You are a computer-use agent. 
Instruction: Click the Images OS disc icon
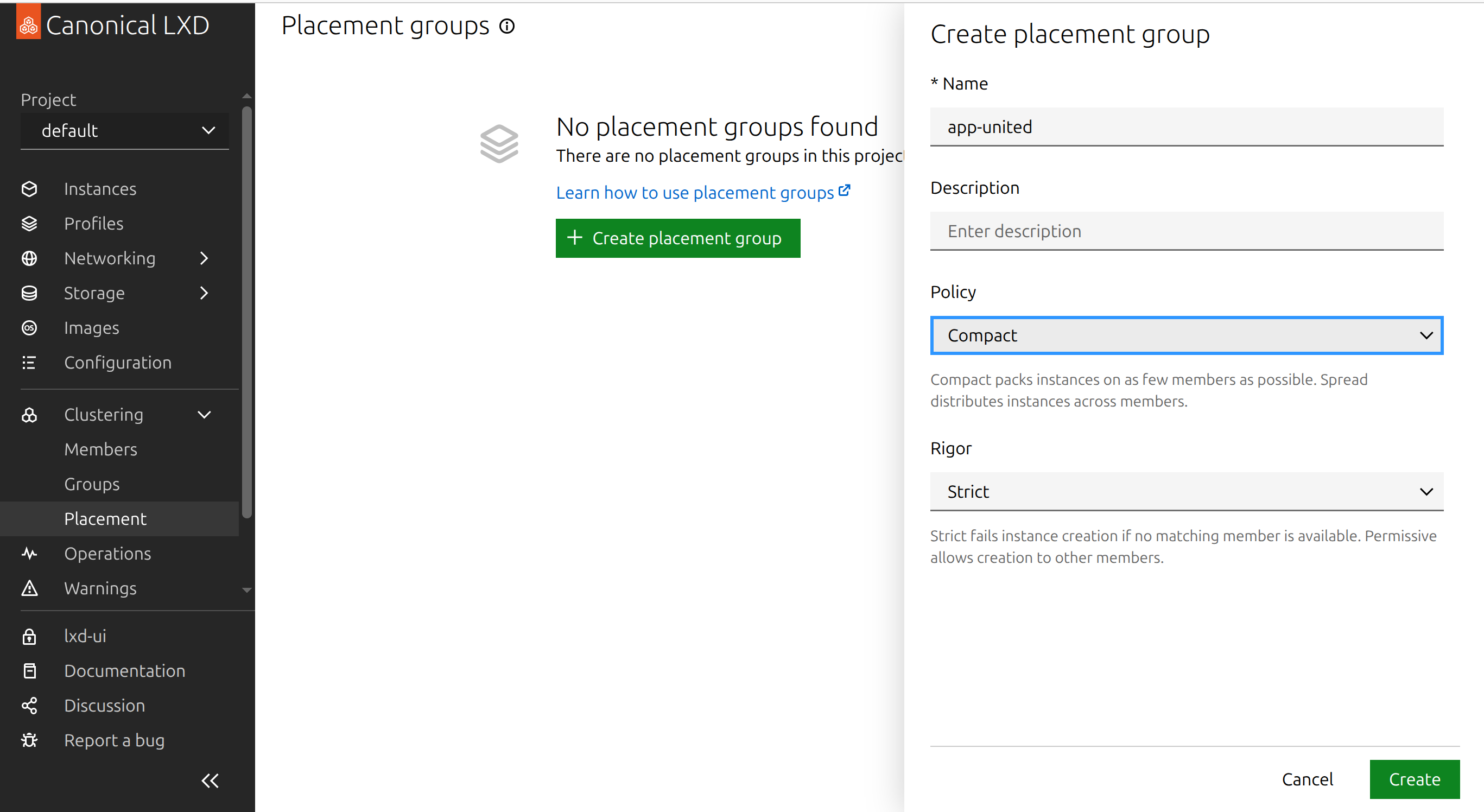[x=29, y=328]
